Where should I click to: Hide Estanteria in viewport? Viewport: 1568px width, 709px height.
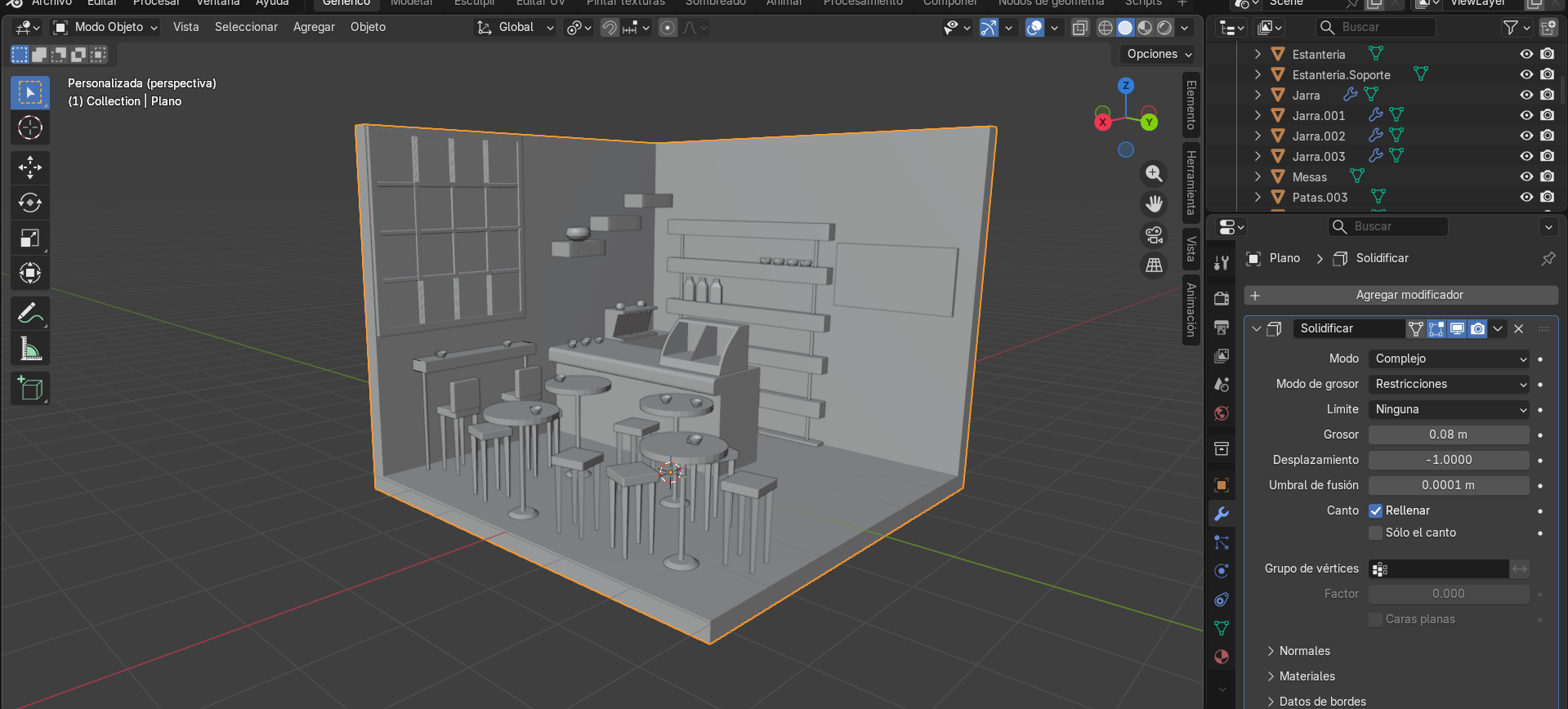[1526, 54]
